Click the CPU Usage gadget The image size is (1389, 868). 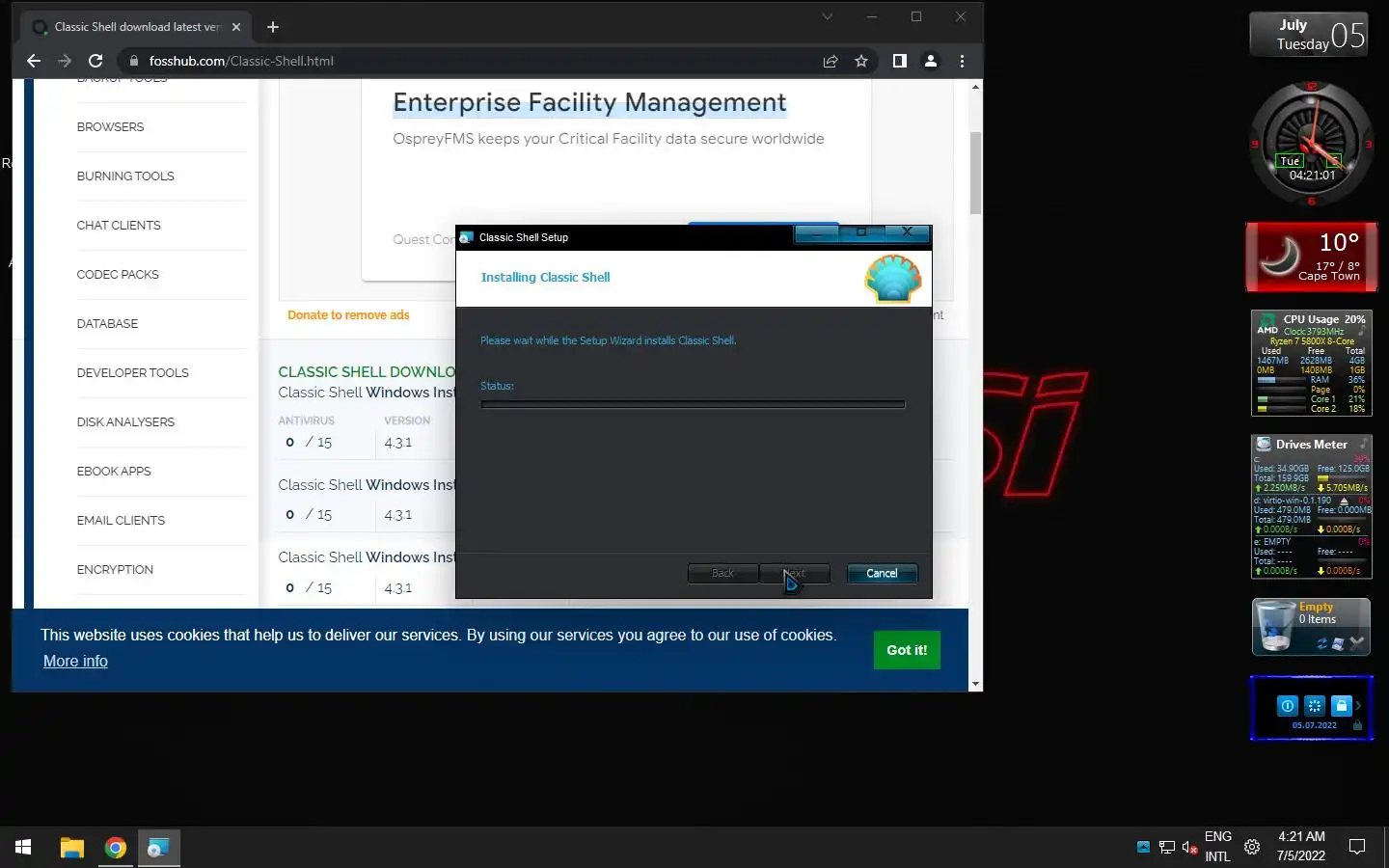[x=1312, y=363]
